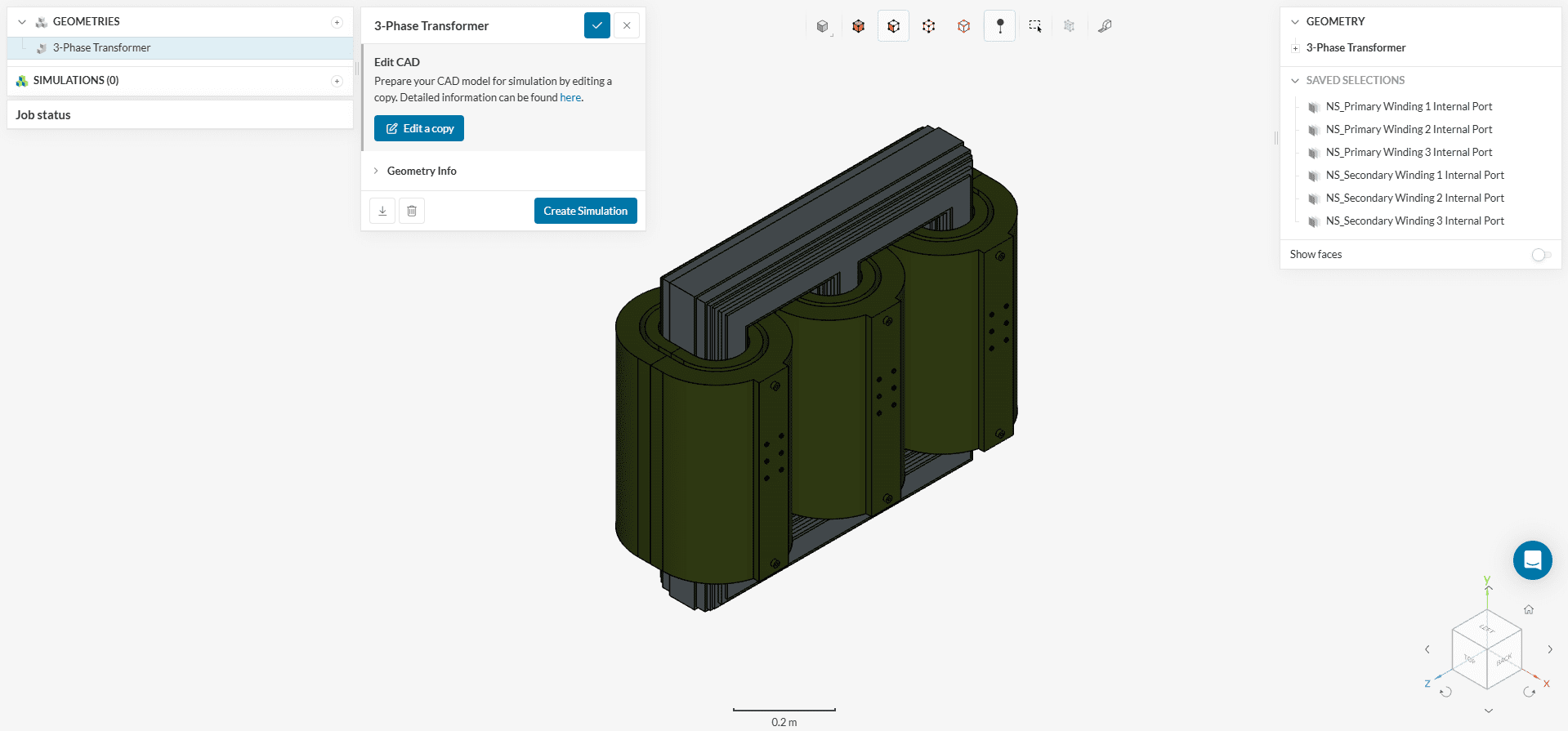Expand the 3-Phase Transformer geometry tree node
The image size is (1568, 731).
point(1295,48)
